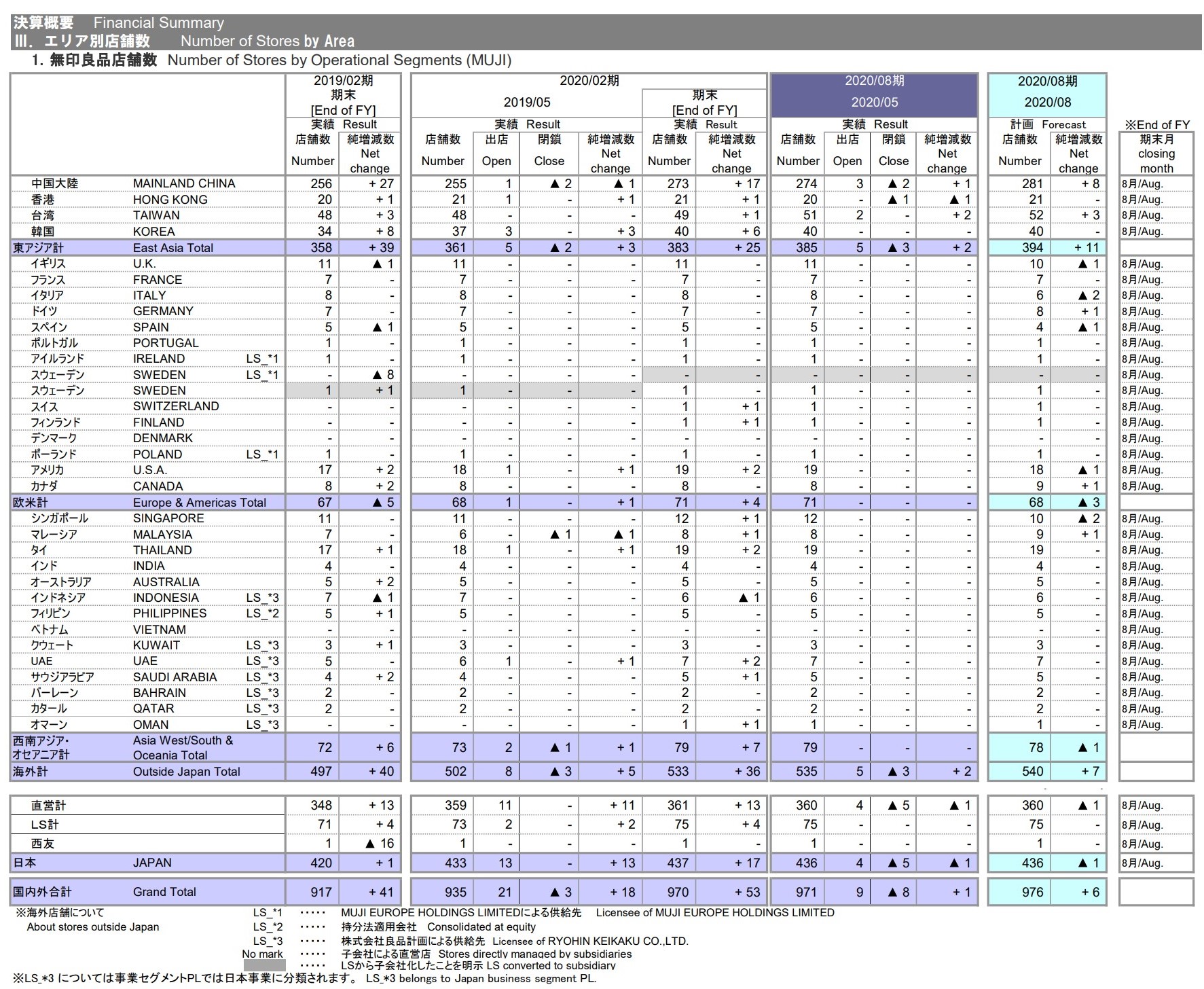Select Japan 2019/05 number 433
The image size is (1204, 989).
tap(456, 863)
